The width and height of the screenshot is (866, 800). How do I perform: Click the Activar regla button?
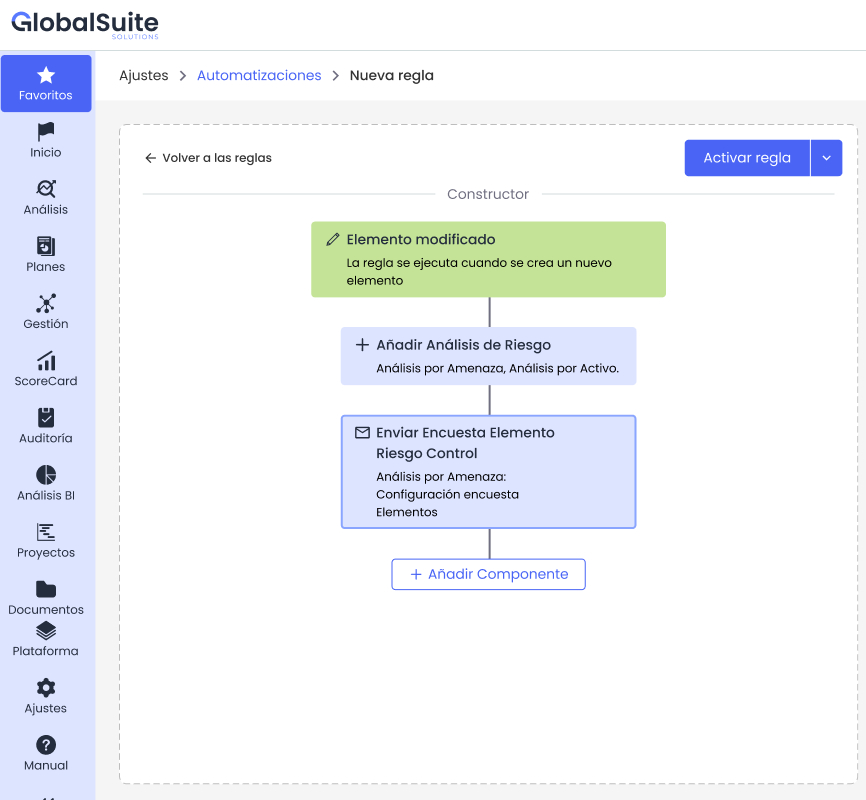747,158
